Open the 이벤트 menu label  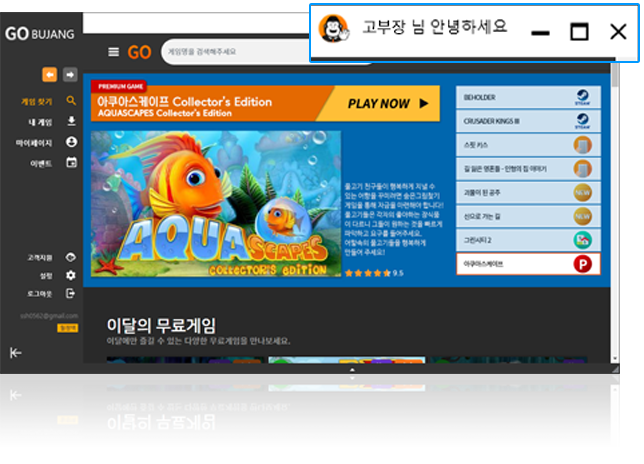tap(41, 163)
